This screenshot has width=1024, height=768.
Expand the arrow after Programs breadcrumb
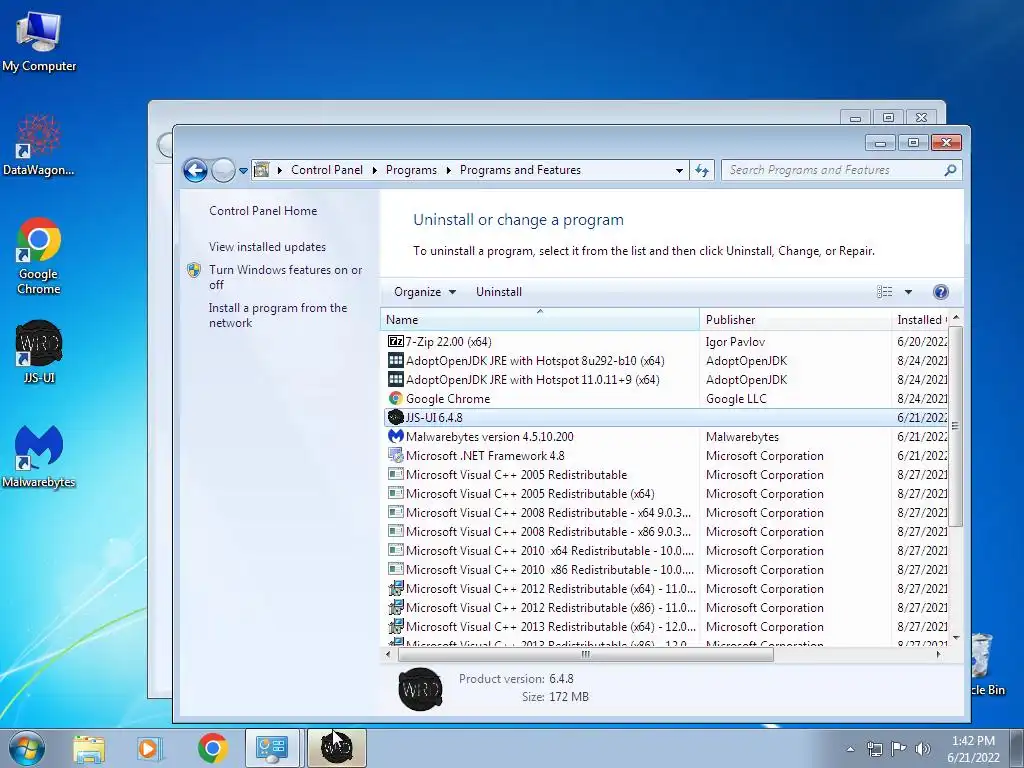coord(449,170)
